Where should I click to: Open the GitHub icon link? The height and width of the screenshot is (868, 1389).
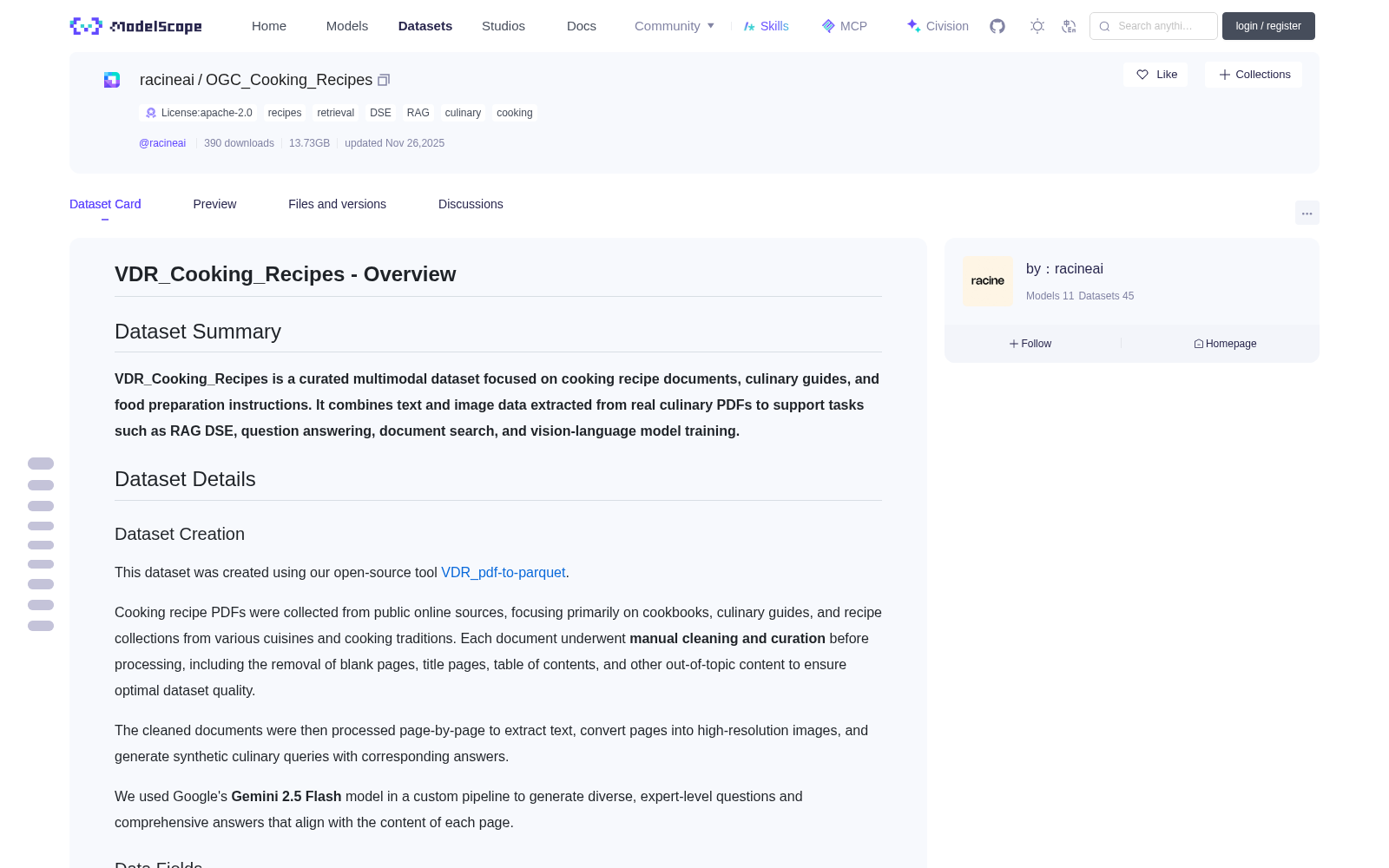(997, 26)
